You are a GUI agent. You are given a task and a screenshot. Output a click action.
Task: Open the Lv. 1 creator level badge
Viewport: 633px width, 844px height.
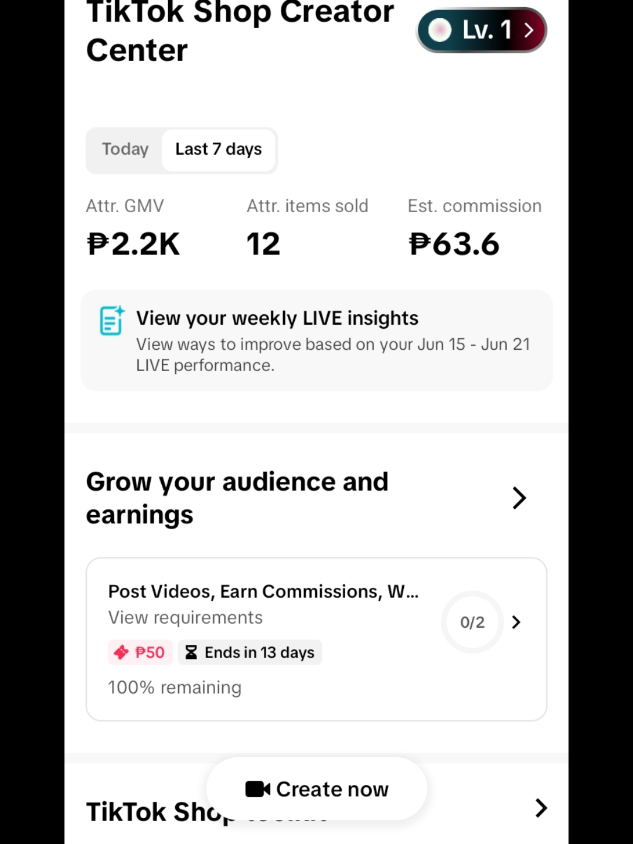coord(482,30)
